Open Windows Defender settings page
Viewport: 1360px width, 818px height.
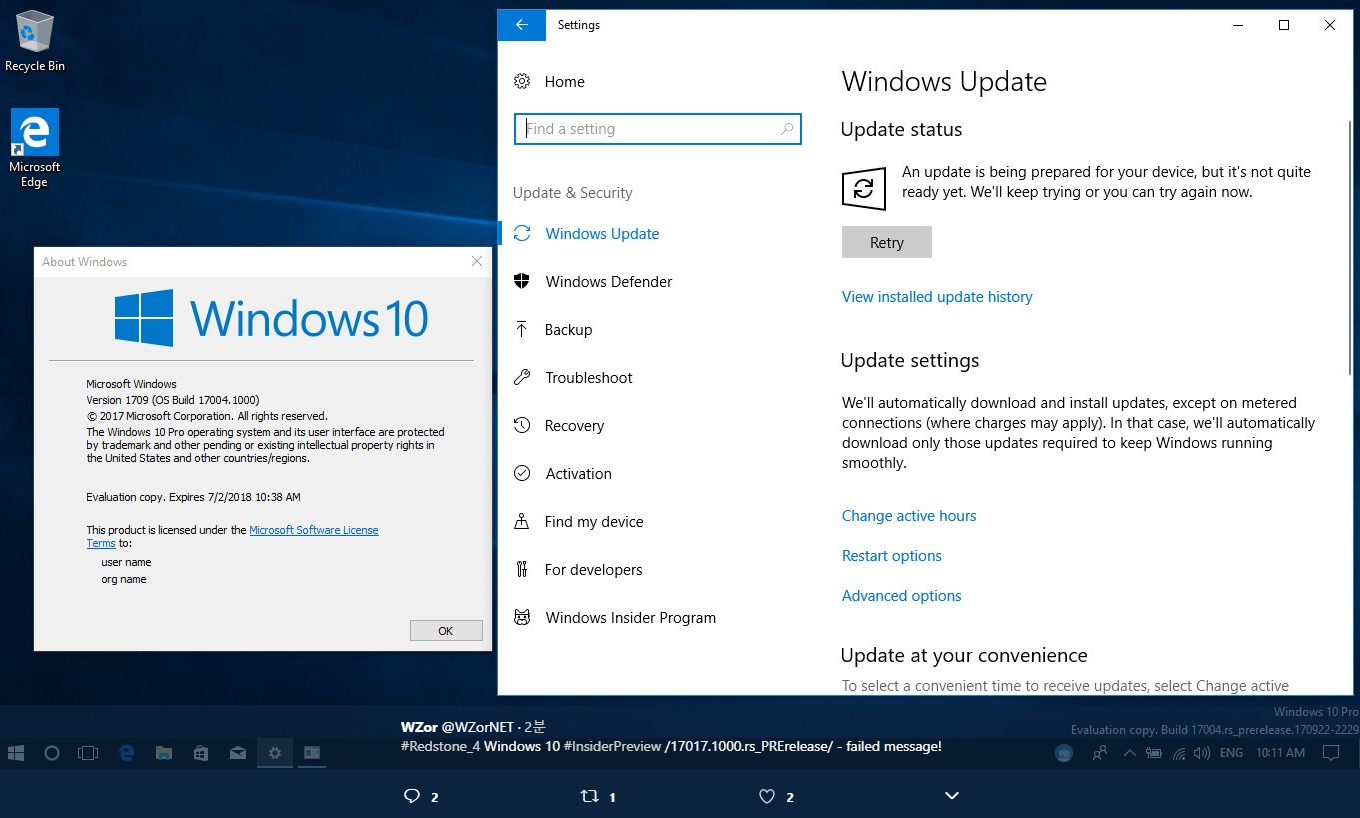point(593,282)
